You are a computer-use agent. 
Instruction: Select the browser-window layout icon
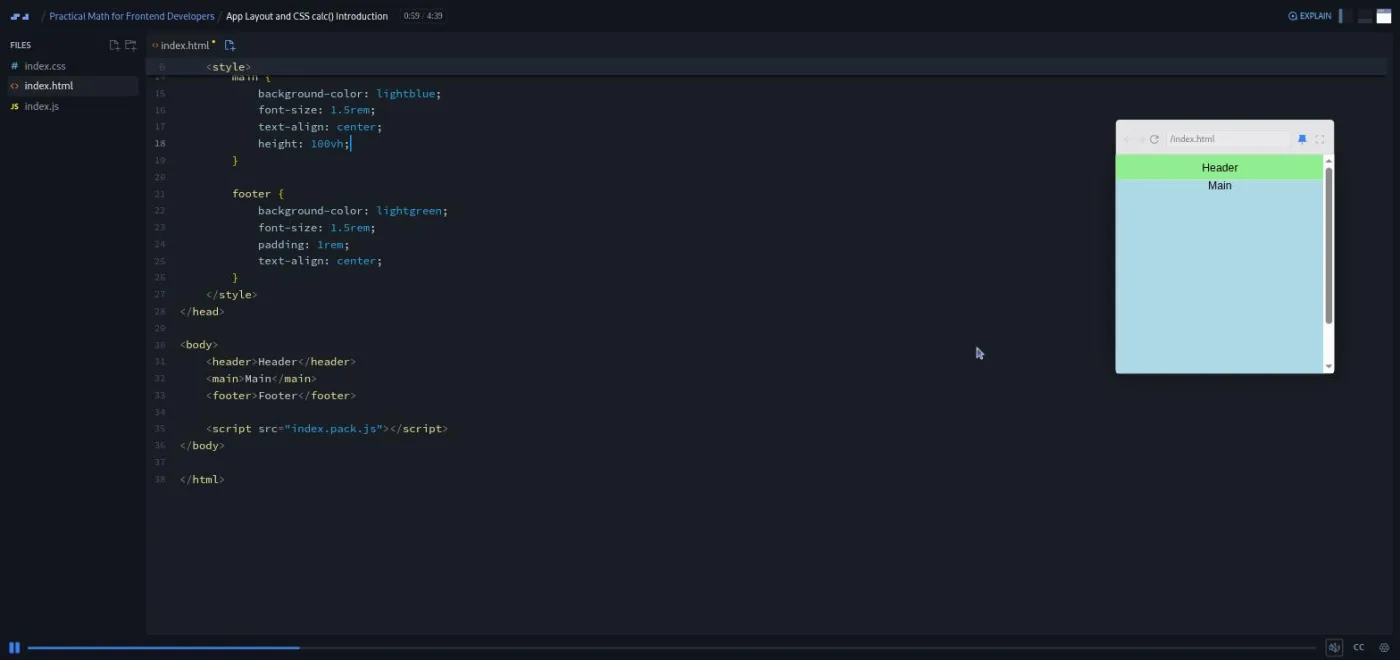pos(1384,16)
